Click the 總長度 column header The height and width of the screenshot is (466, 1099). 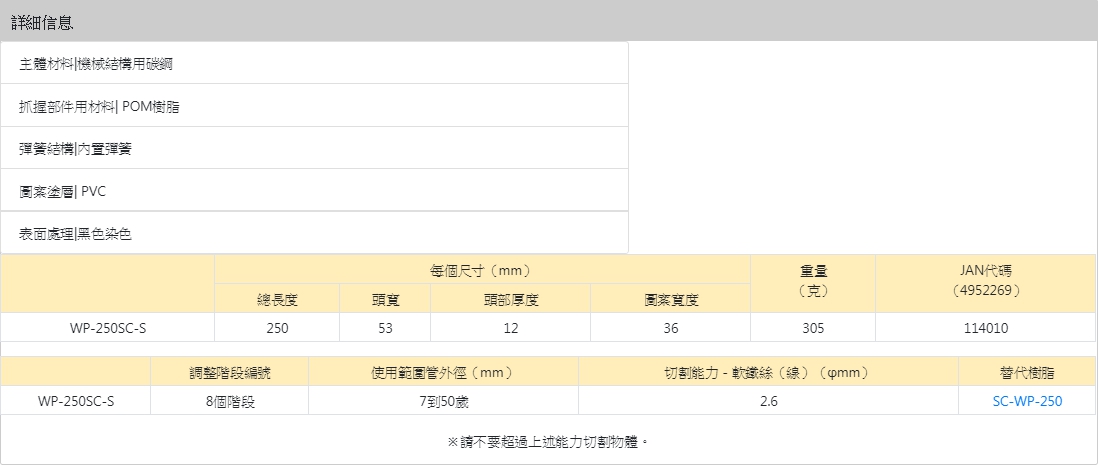(x=277, y=299)
